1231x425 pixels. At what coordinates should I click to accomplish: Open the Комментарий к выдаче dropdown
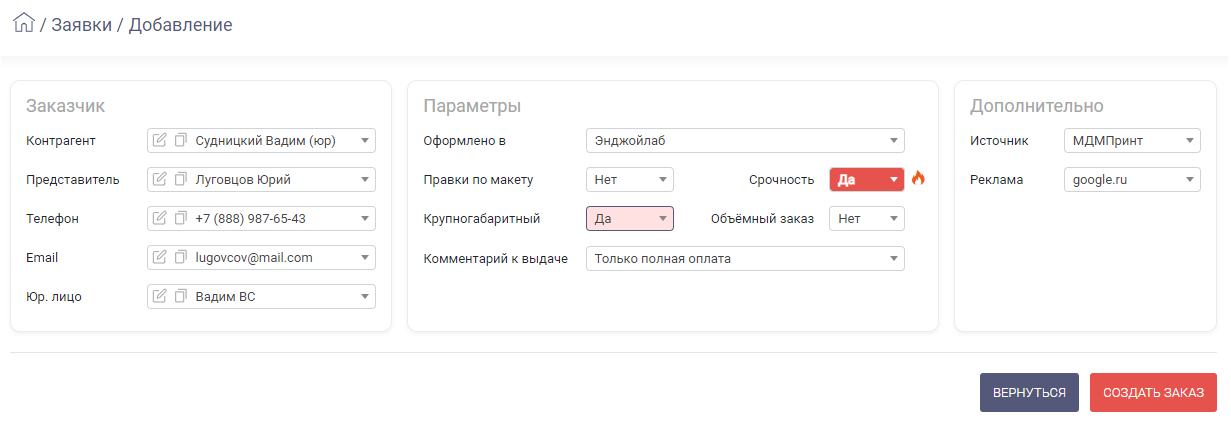click(x=745, y=259)
